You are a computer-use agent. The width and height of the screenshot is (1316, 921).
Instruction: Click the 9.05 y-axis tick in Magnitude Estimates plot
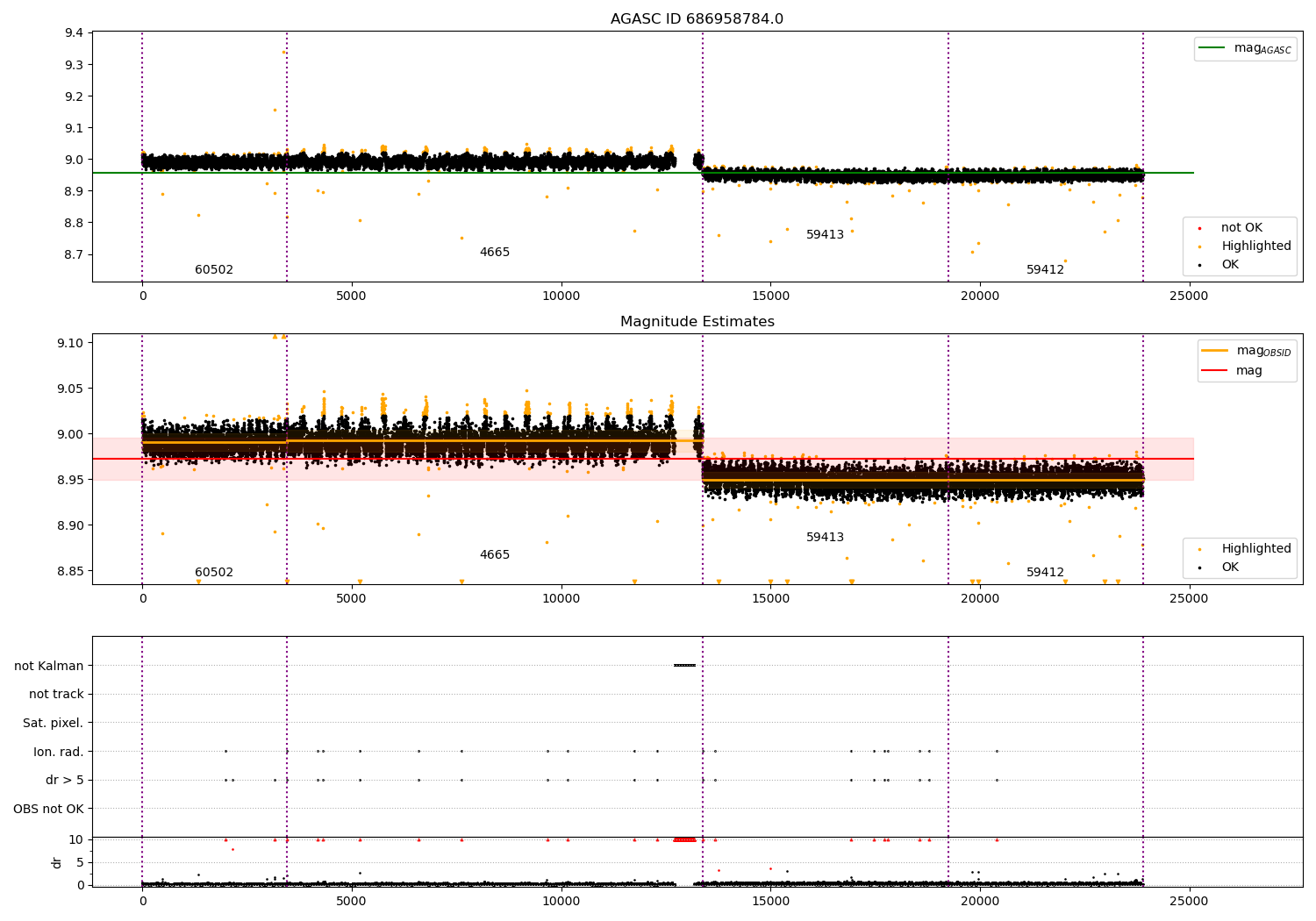[x=71, y=389]
